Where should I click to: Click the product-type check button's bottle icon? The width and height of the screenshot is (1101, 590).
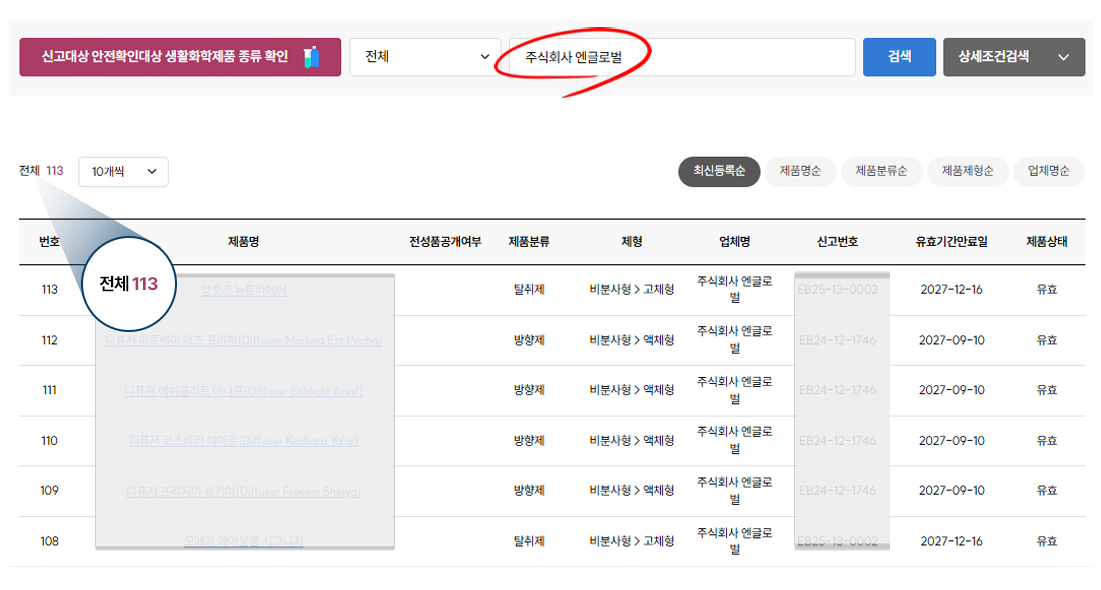311,57
